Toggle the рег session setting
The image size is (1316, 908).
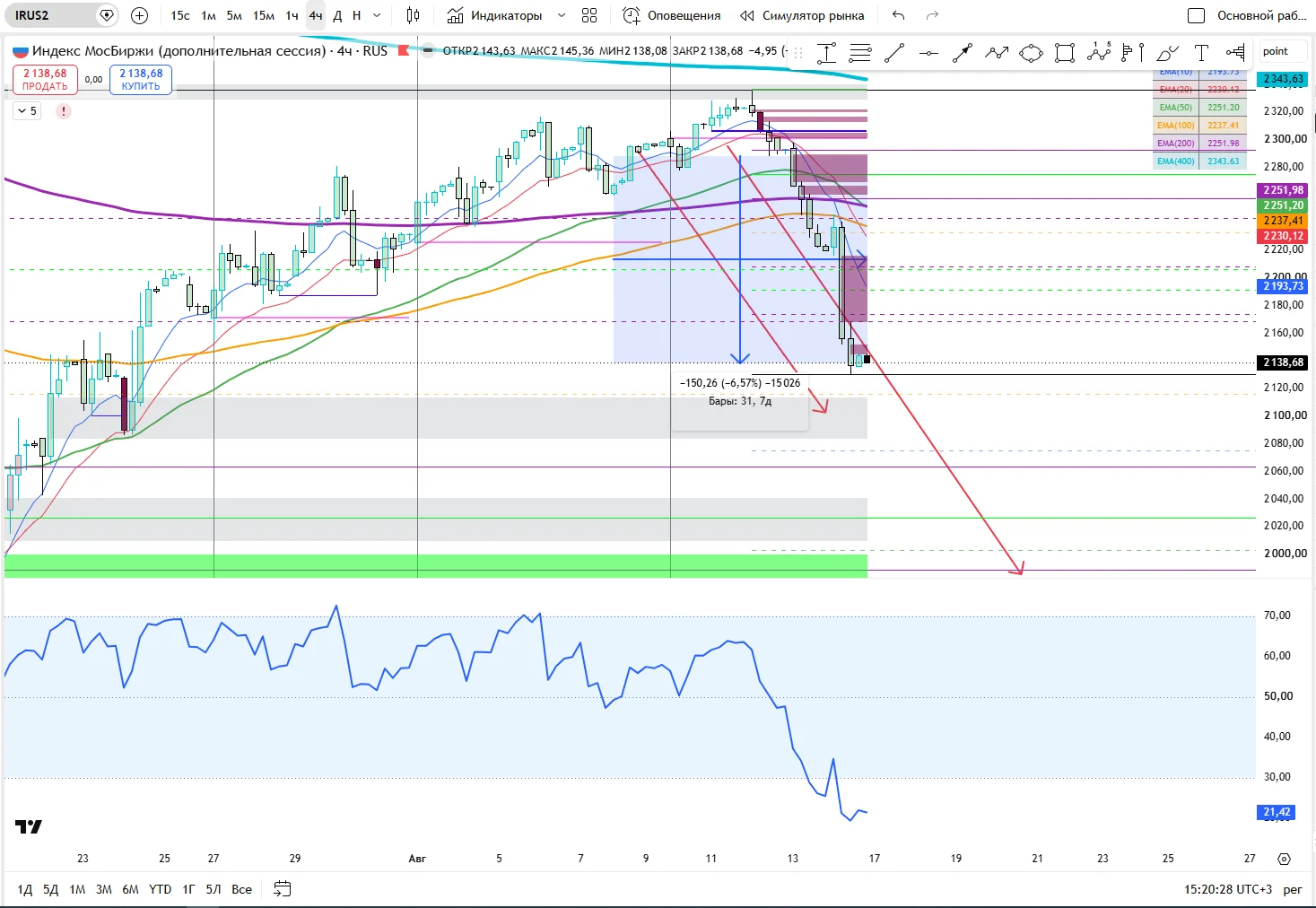pyautogui.click(x=1293, y=889)
